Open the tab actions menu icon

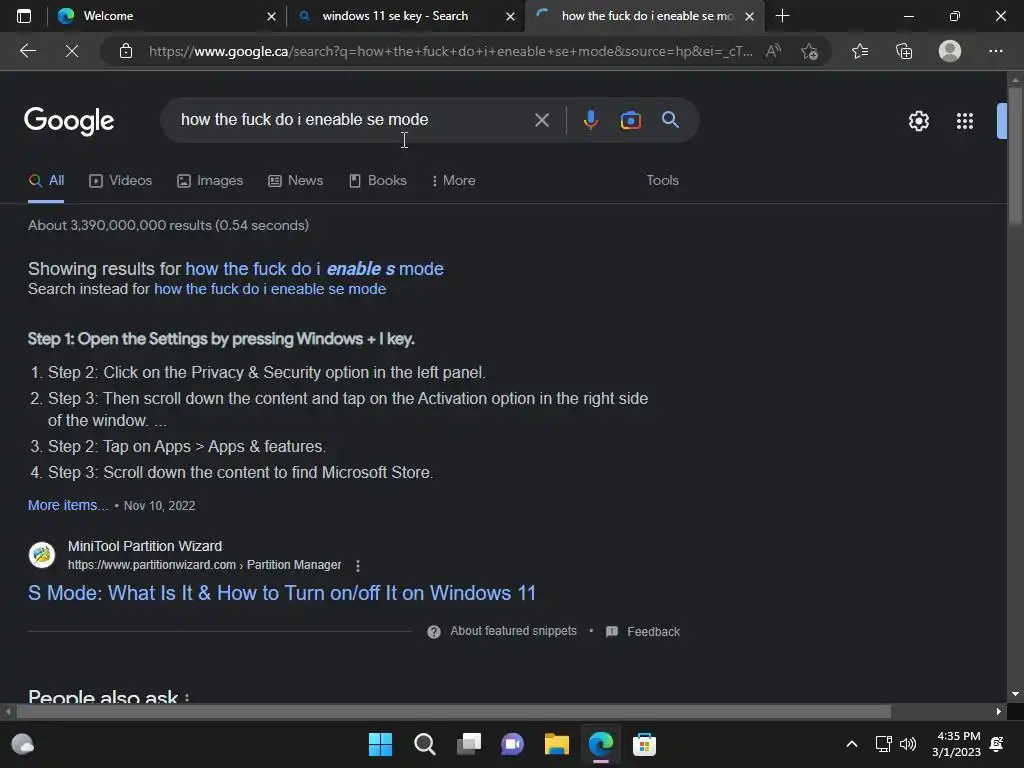(24, 16)
